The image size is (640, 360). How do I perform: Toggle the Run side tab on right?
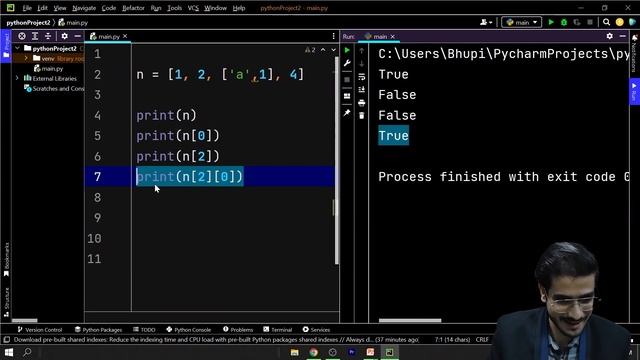coord(634,92)
